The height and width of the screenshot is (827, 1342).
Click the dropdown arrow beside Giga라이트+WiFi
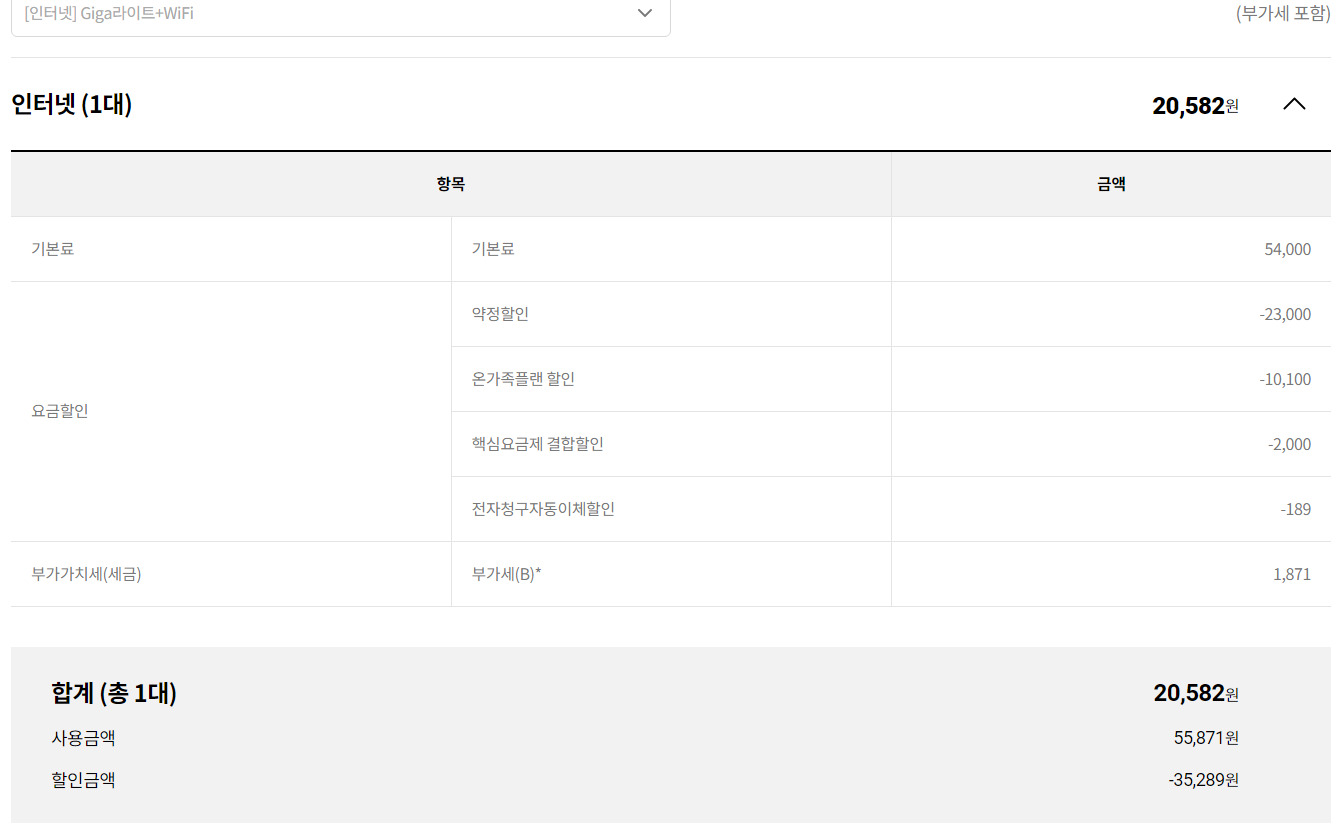(x=645, y=13)
